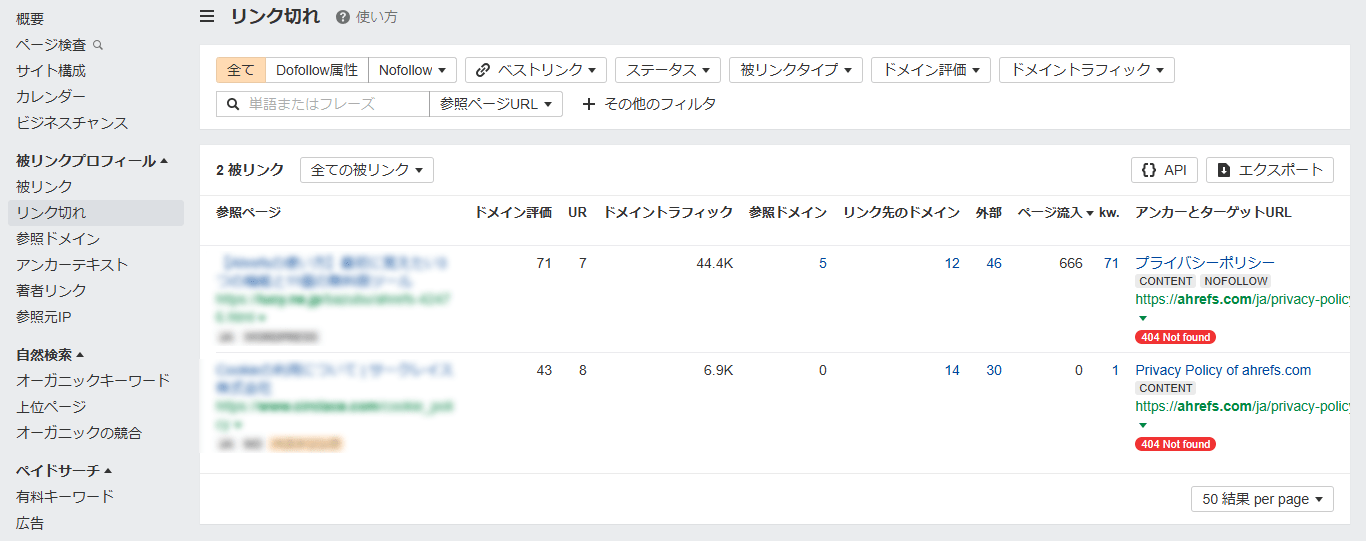Toggle the hamburger menu icon
This screenshot has height=541, width=1366.
(207, 16)
